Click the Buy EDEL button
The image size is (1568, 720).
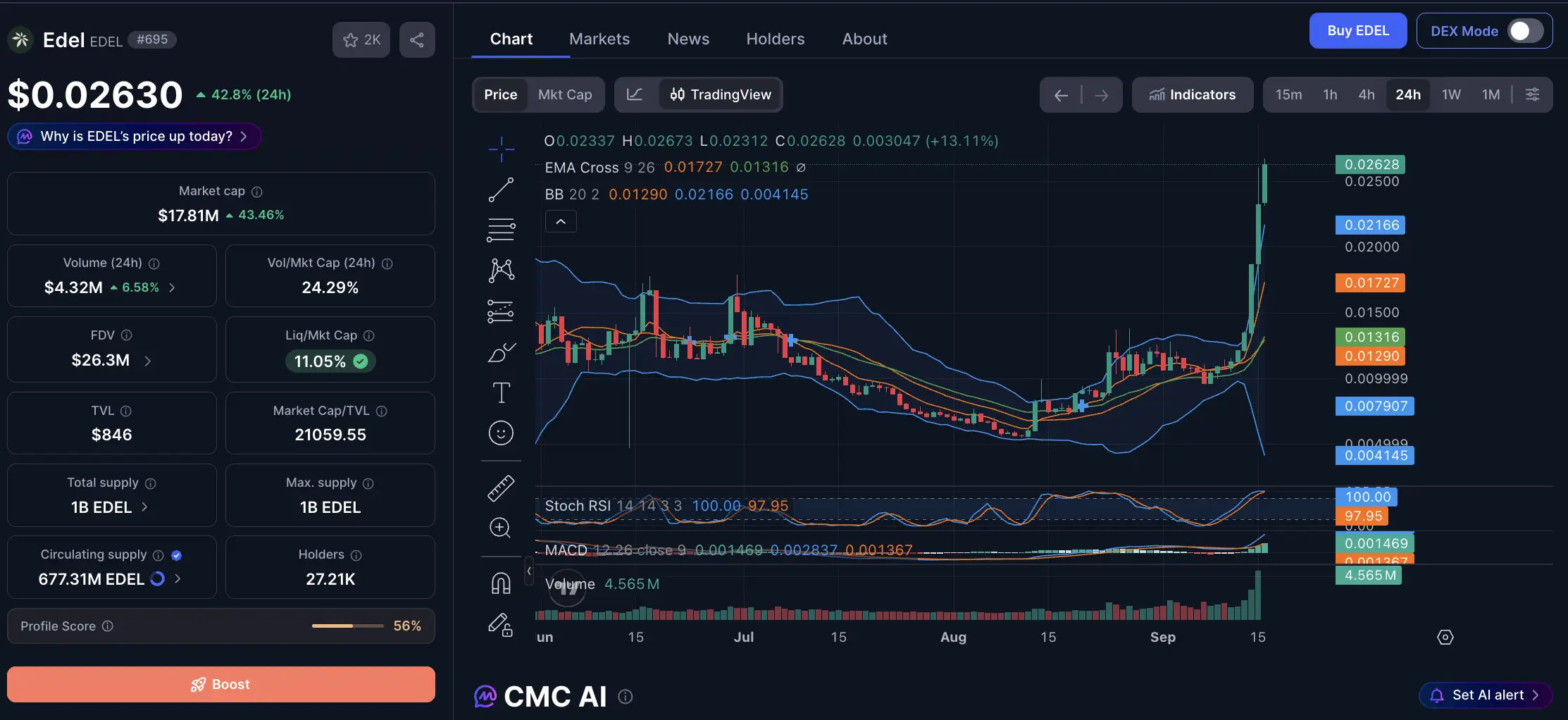[x=1358, y=31]
